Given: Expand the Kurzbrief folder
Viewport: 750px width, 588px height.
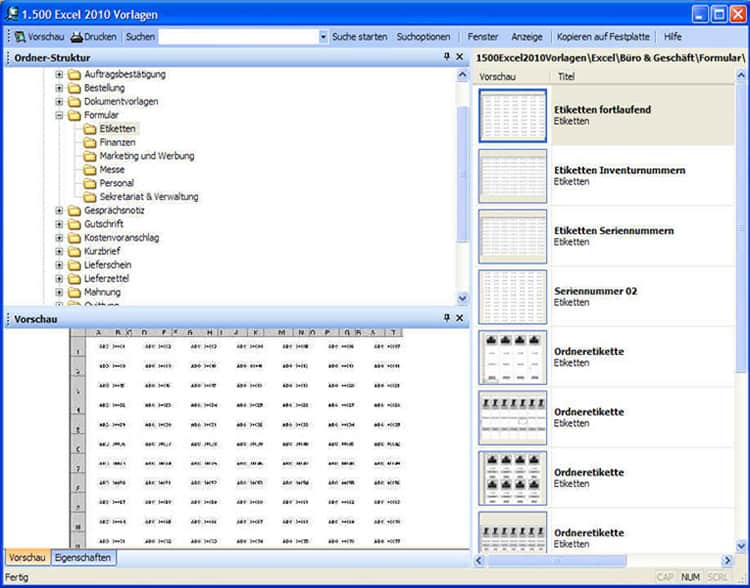Looking at the screenshot, I should (x=59, y=251).
